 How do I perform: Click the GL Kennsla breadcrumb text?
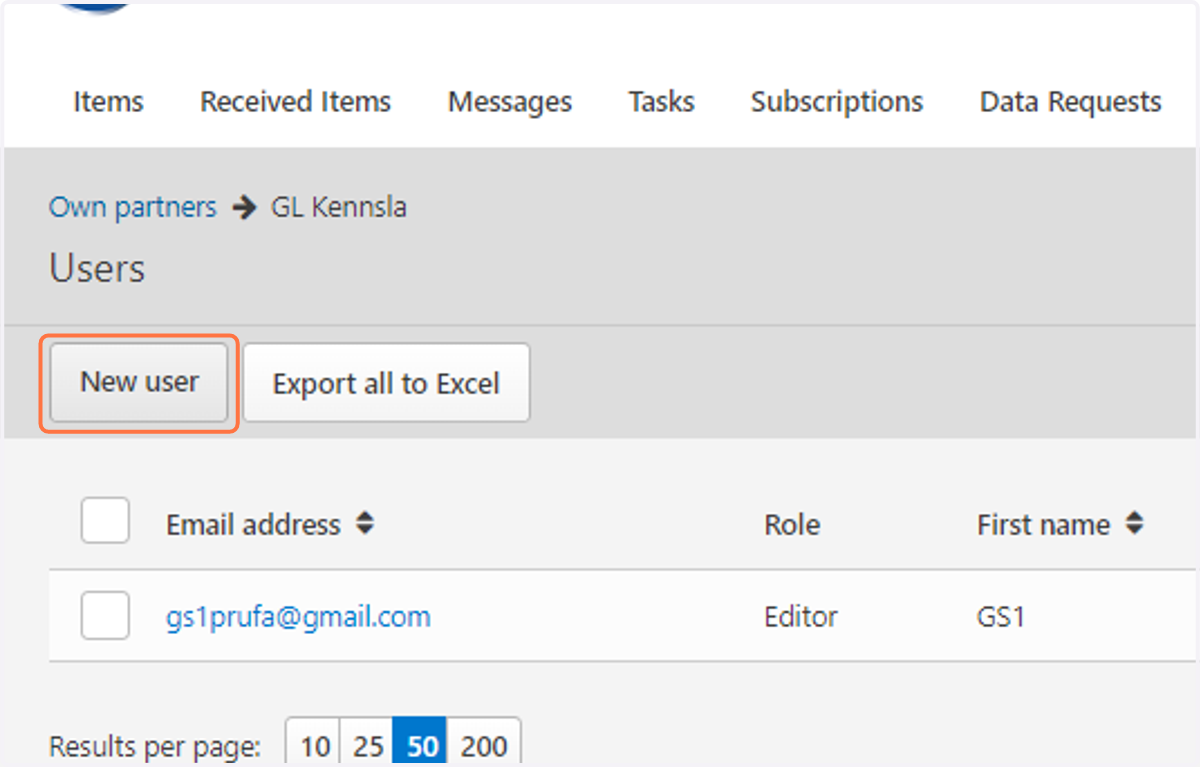(x=339, y=208)
